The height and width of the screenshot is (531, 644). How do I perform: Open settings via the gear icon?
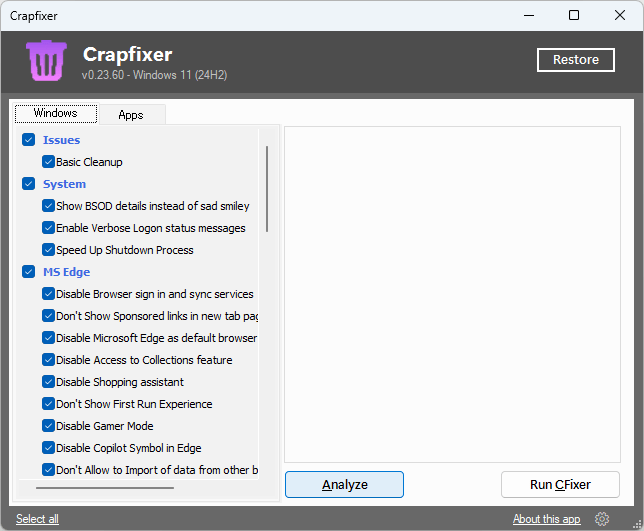coord(602,519)
